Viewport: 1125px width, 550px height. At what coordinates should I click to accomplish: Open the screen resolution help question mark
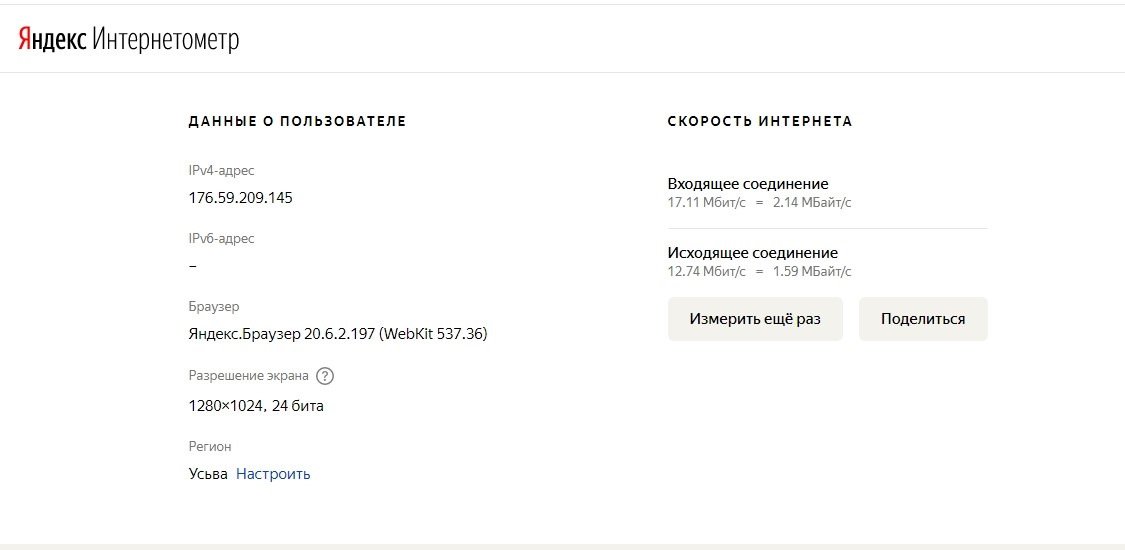325,377
